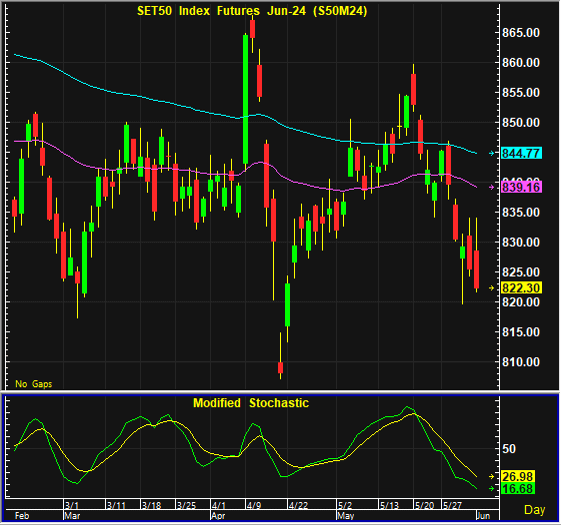Click the Day timeframe label
The image size is (561, 525).
[535, 510]
